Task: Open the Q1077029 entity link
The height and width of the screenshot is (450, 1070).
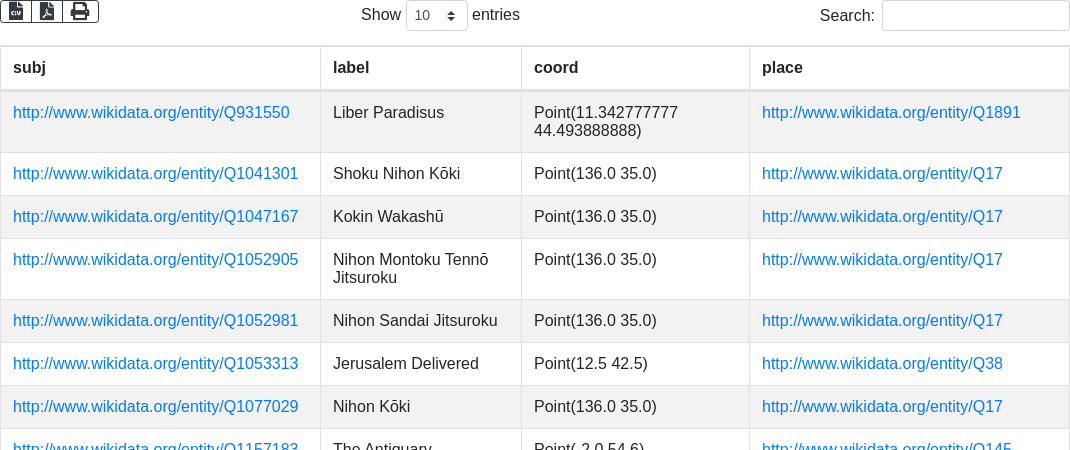Action: [x=156, y=407]
